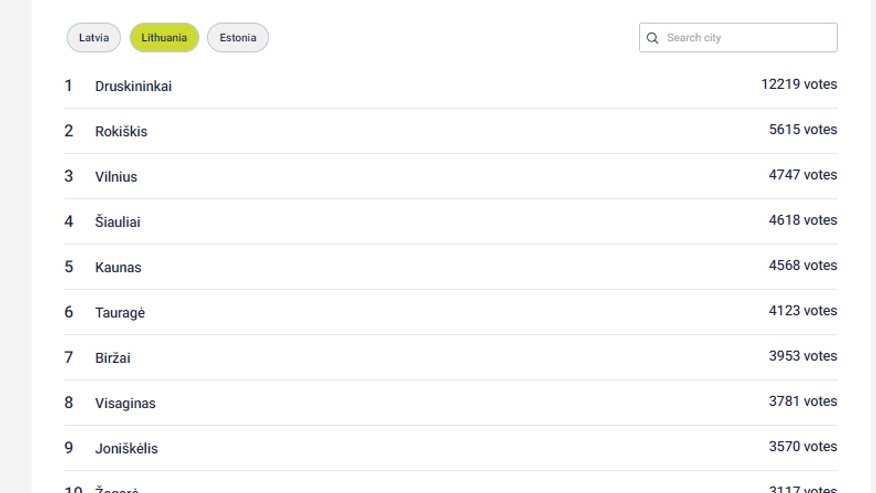This screenshot has width=876, height=493.
Task: Click the search magnifier icon
Action: [653, 38]
